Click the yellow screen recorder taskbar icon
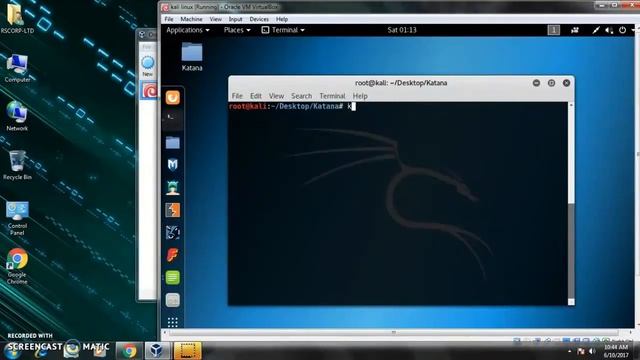Viewport: 640px width, 360px height. [188, 351]
